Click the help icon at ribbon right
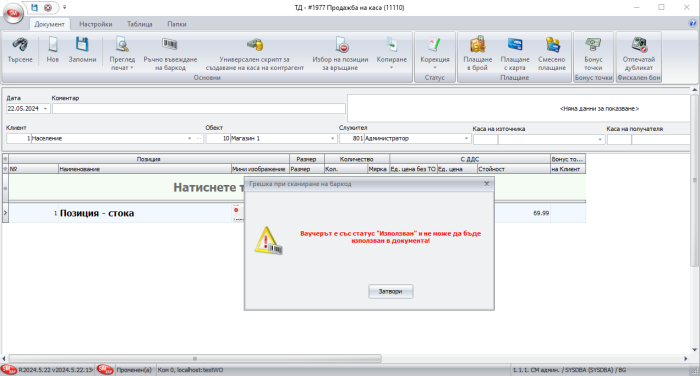 pyautogui.click(x=692, y=24)
